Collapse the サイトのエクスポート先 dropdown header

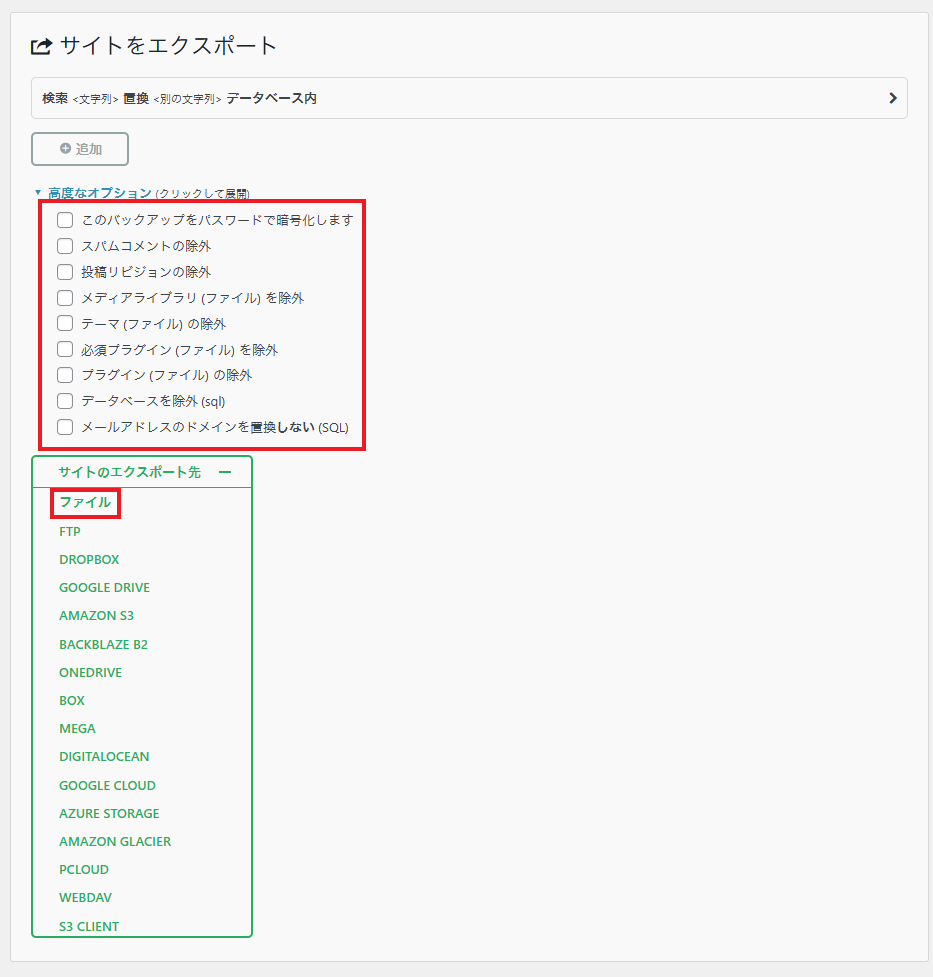[142, 472]
